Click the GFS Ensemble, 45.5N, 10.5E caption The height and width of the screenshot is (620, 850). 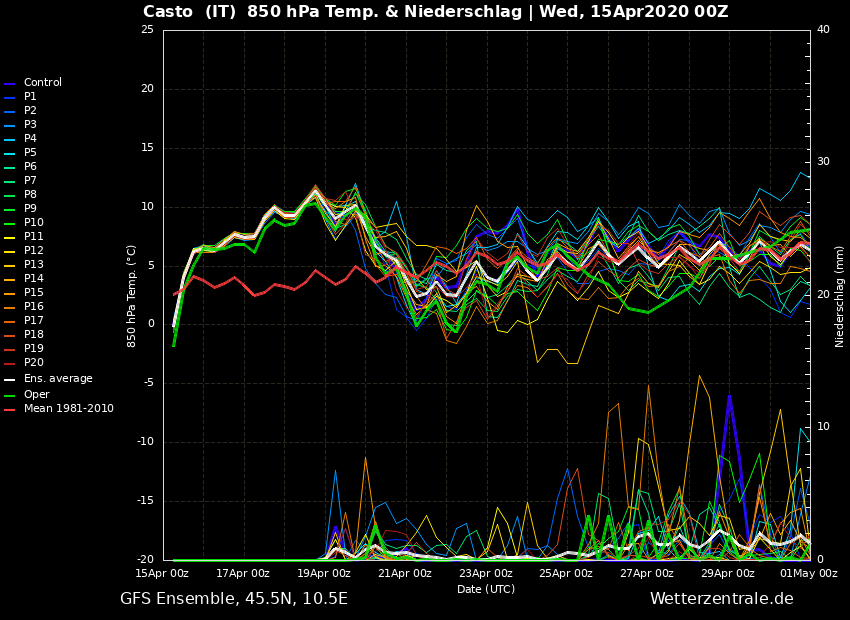234,599
